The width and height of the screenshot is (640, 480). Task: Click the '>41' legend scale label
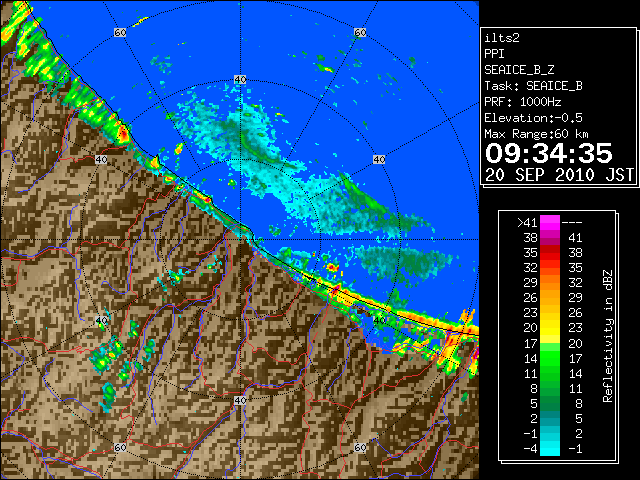528,223
